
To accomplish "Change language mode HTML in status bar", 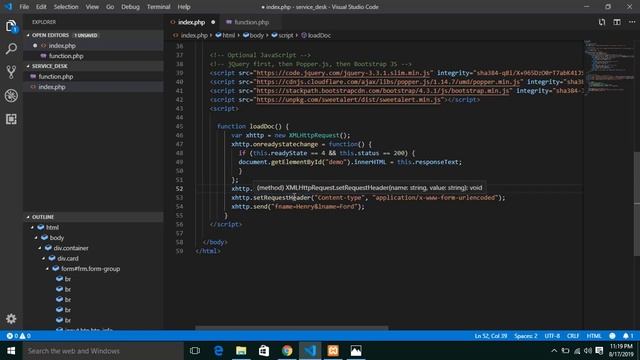I will (594, 336).
